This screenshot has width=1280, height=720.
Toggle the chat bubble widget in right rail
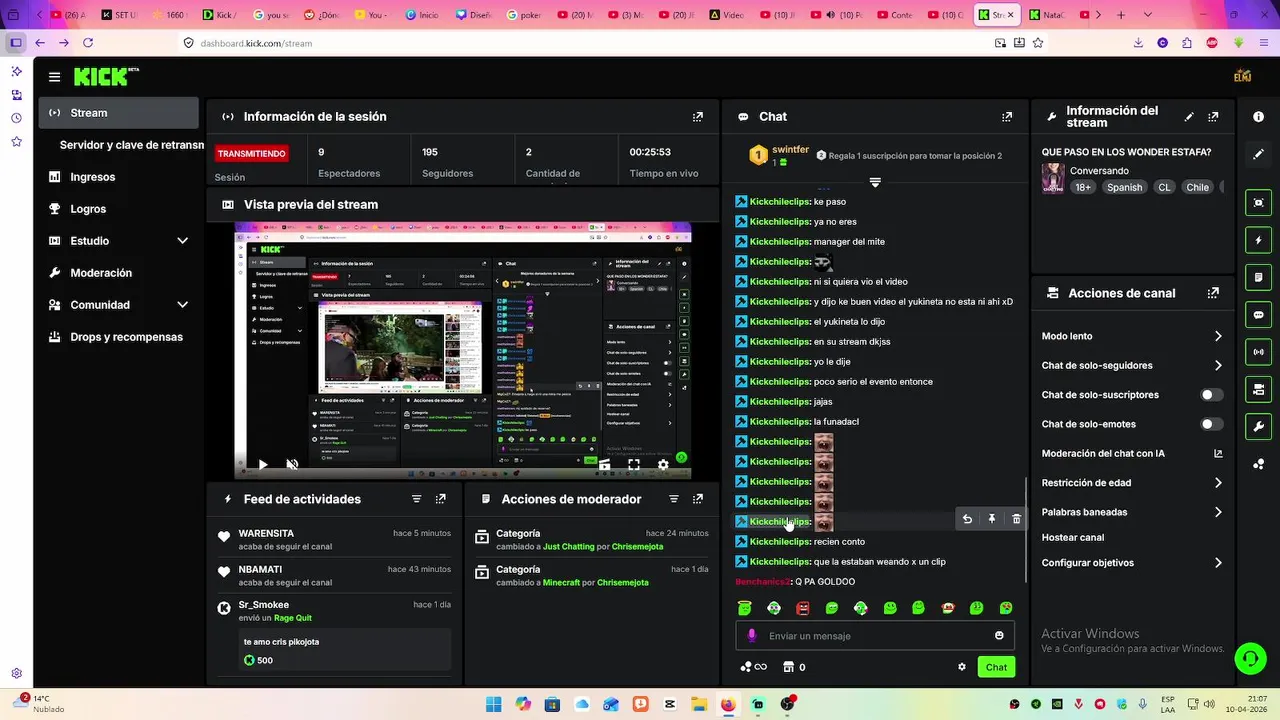1258,314
